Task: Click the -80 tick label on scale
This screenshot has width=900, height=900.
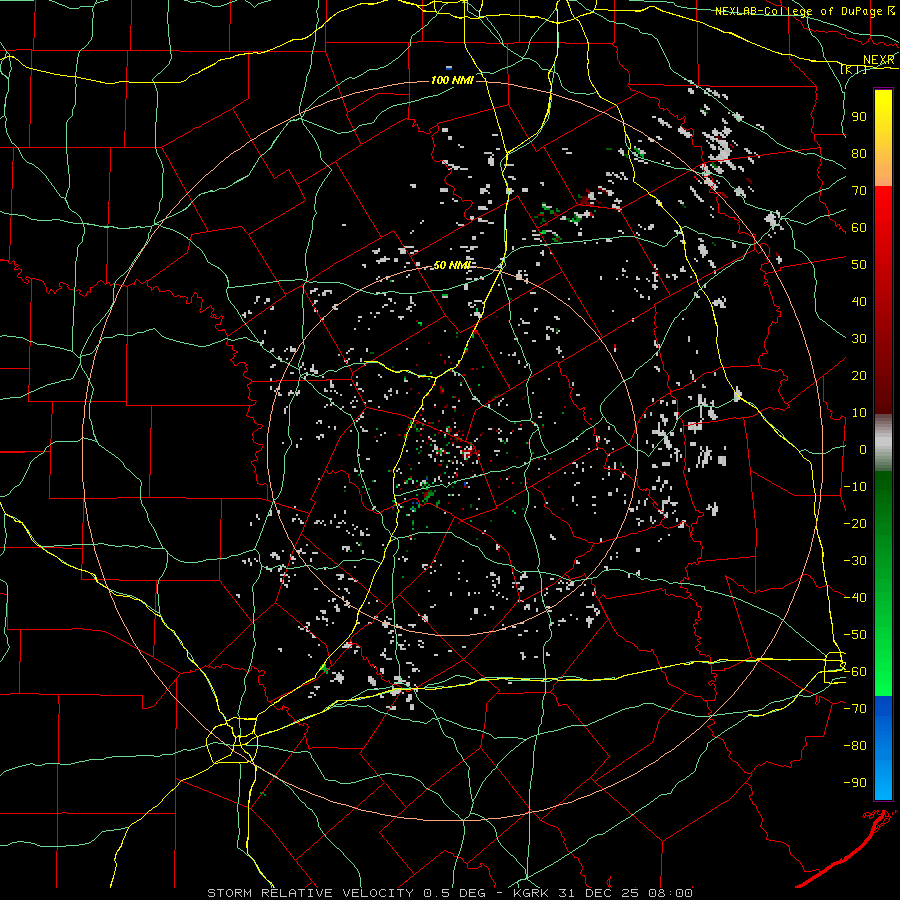Action: pos(855,746)
